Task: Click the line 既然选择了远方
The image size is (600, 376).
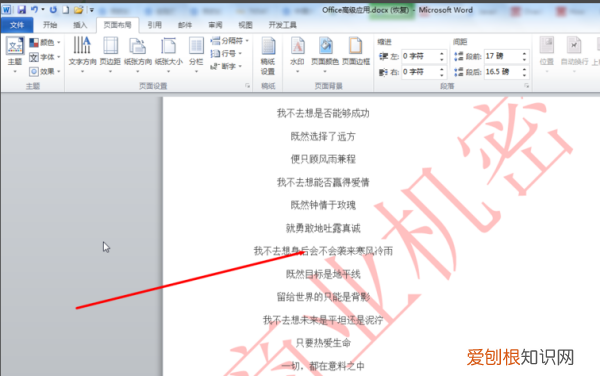Action: pos(323,136)
